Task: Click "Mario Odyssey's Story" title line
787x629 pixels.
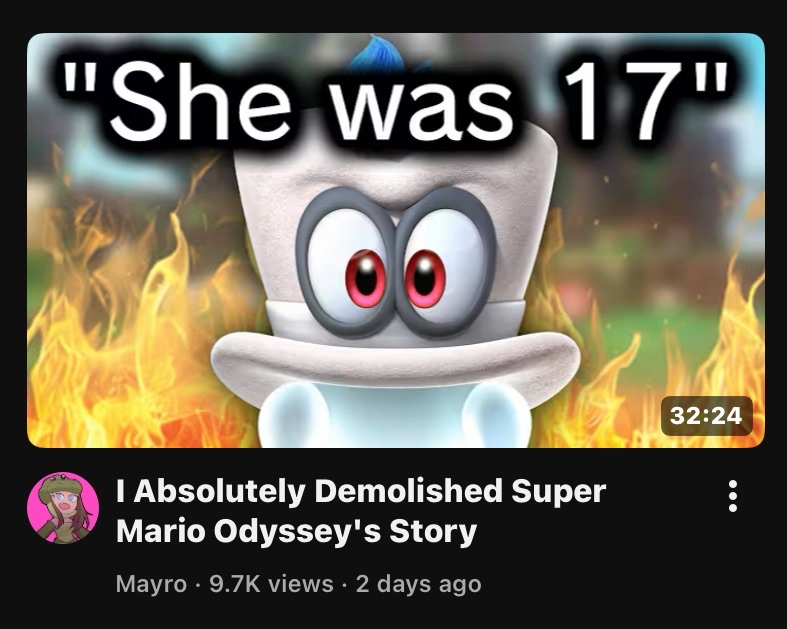Action: click(x=296, y=532)
